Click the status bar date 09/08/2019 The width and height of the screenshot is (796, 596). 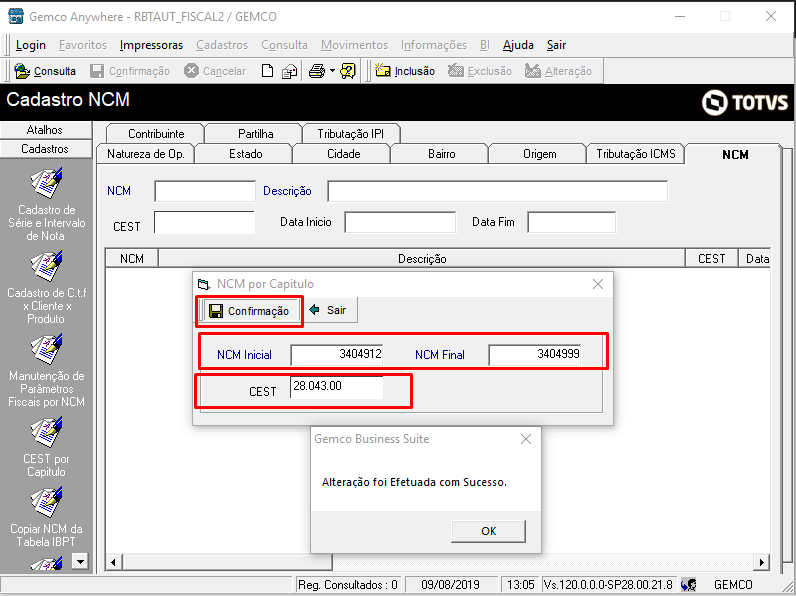[450, 585]
